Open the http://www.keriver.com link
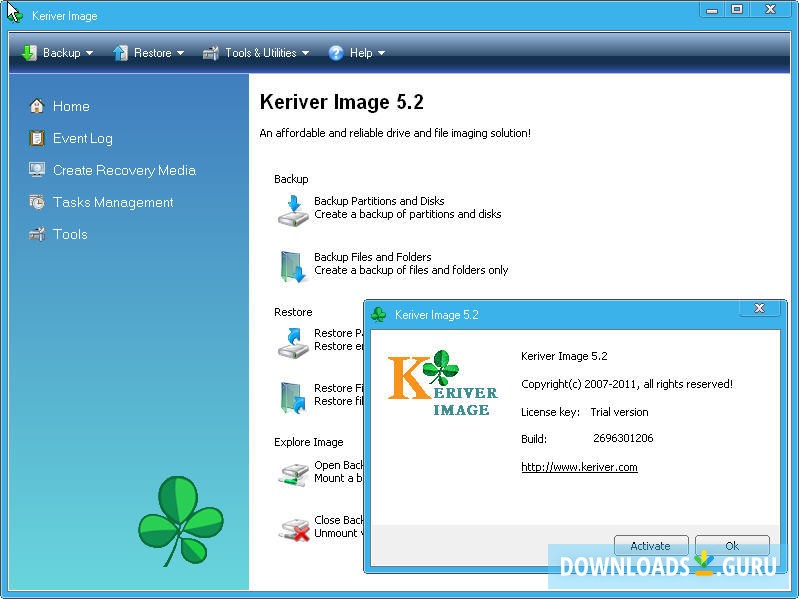The image size is (799, 599). [579, 467]
